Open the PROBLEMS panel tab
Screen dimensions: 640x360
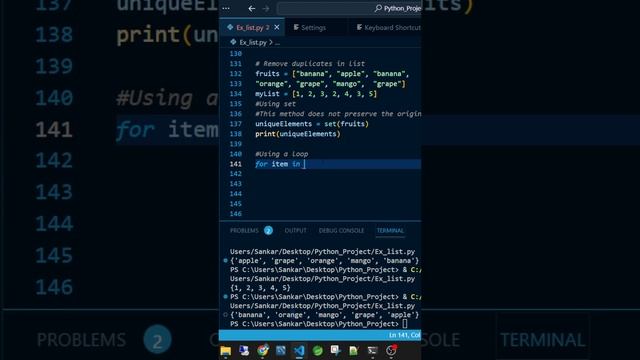pos(244,231)
